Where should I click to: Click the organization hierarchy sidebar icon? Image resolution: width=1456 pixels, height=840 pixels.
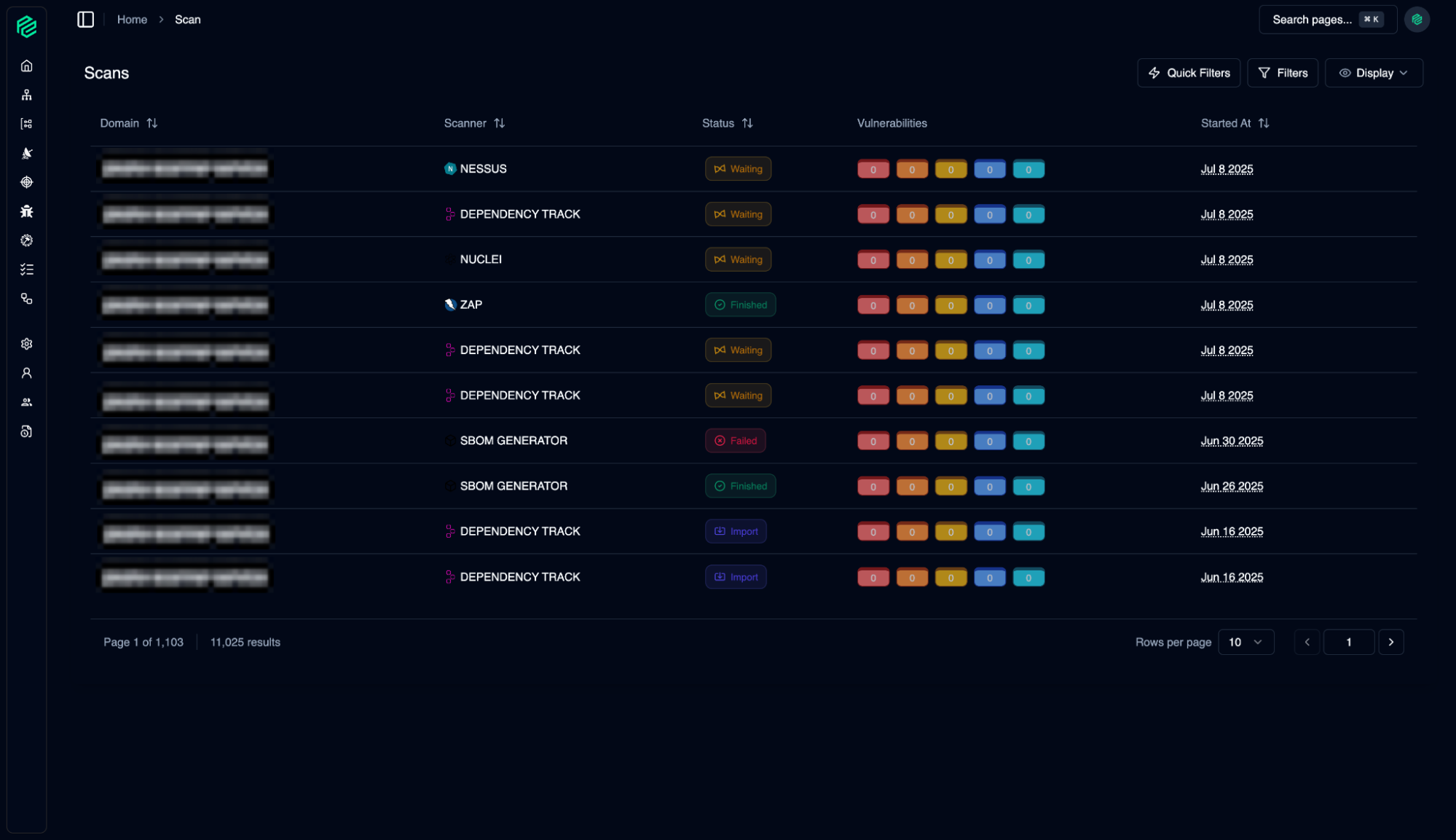[27, 95]
